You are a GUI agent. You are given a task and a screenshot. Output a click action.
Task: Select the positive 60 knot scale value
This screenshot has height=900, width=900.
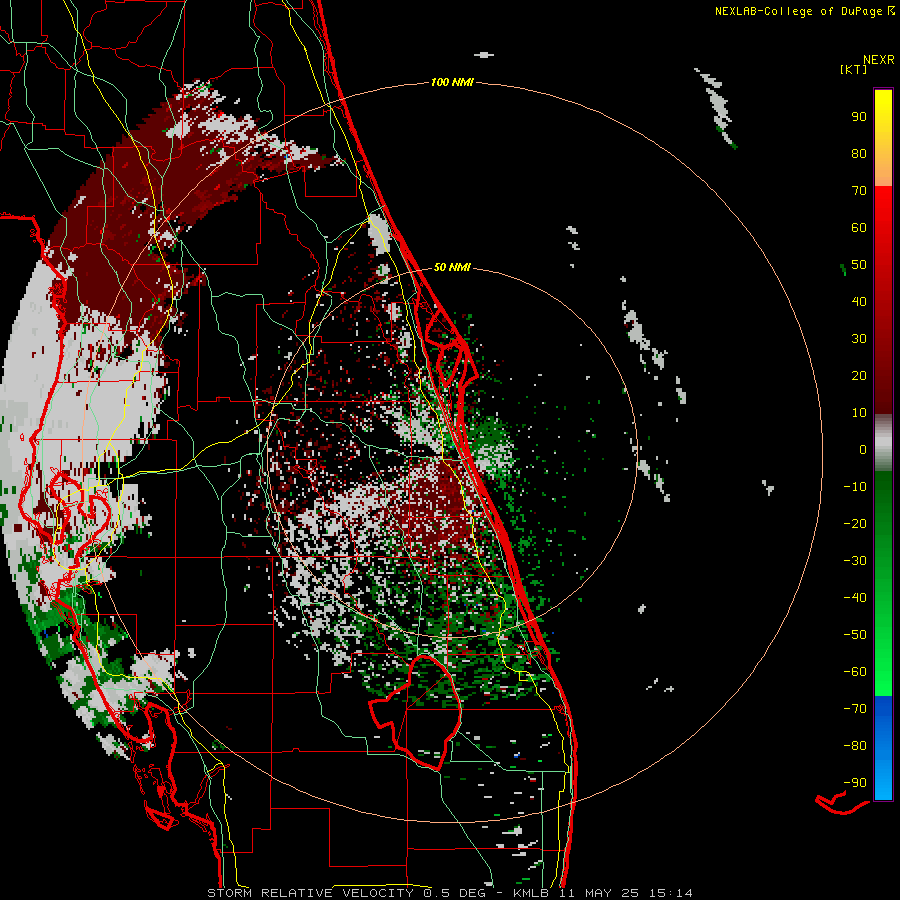click(859, 227)
